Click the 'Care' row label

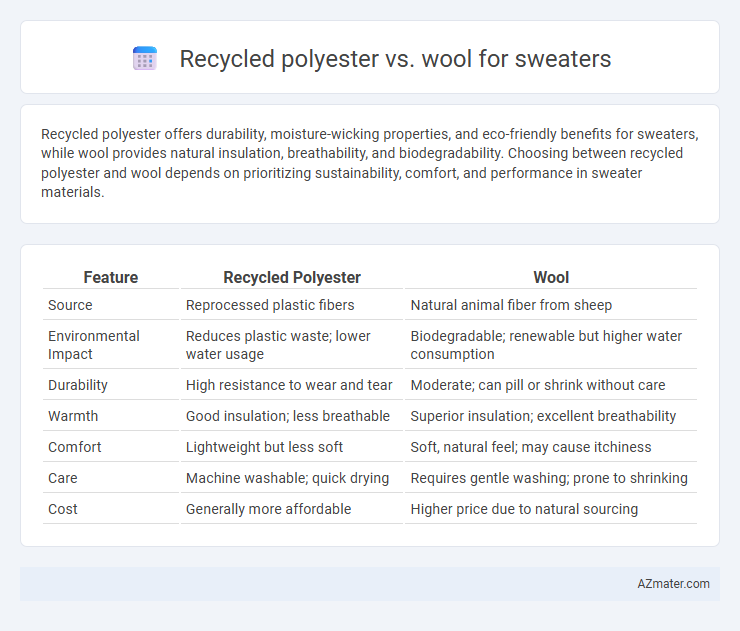pyautogui.click(x=63, y=478)
